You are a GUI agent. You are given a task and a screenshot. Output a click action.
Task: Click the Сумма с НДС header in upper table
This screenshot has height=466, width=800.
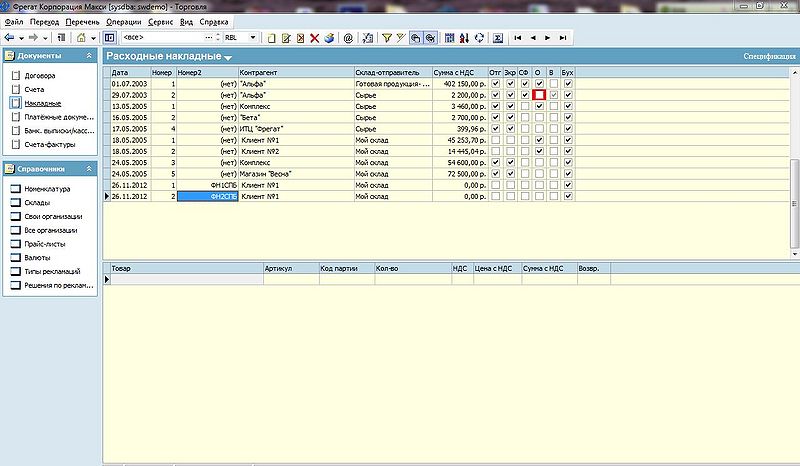(460, 72)
